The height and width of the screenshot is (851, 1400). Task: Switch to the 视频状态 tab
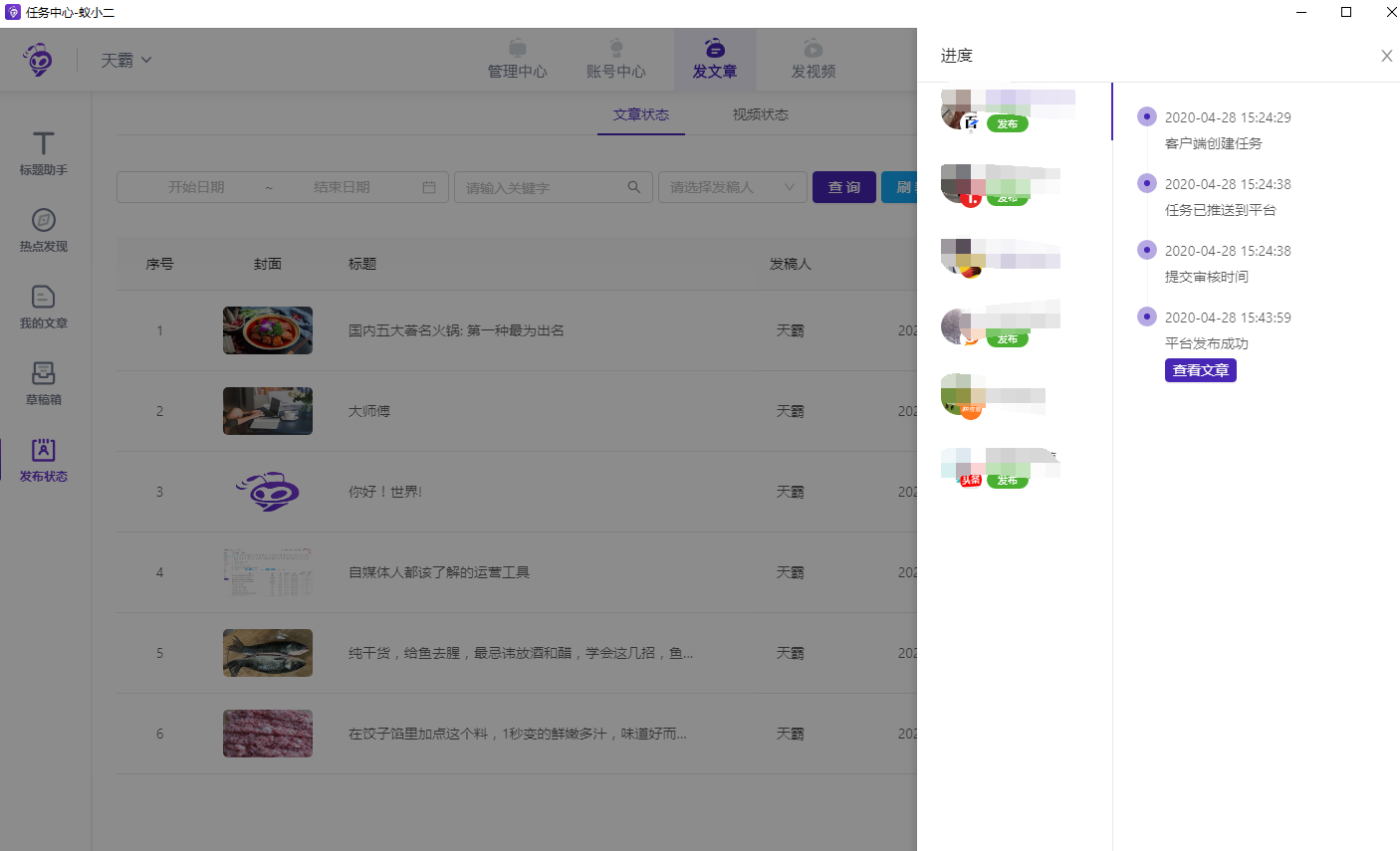760,114
